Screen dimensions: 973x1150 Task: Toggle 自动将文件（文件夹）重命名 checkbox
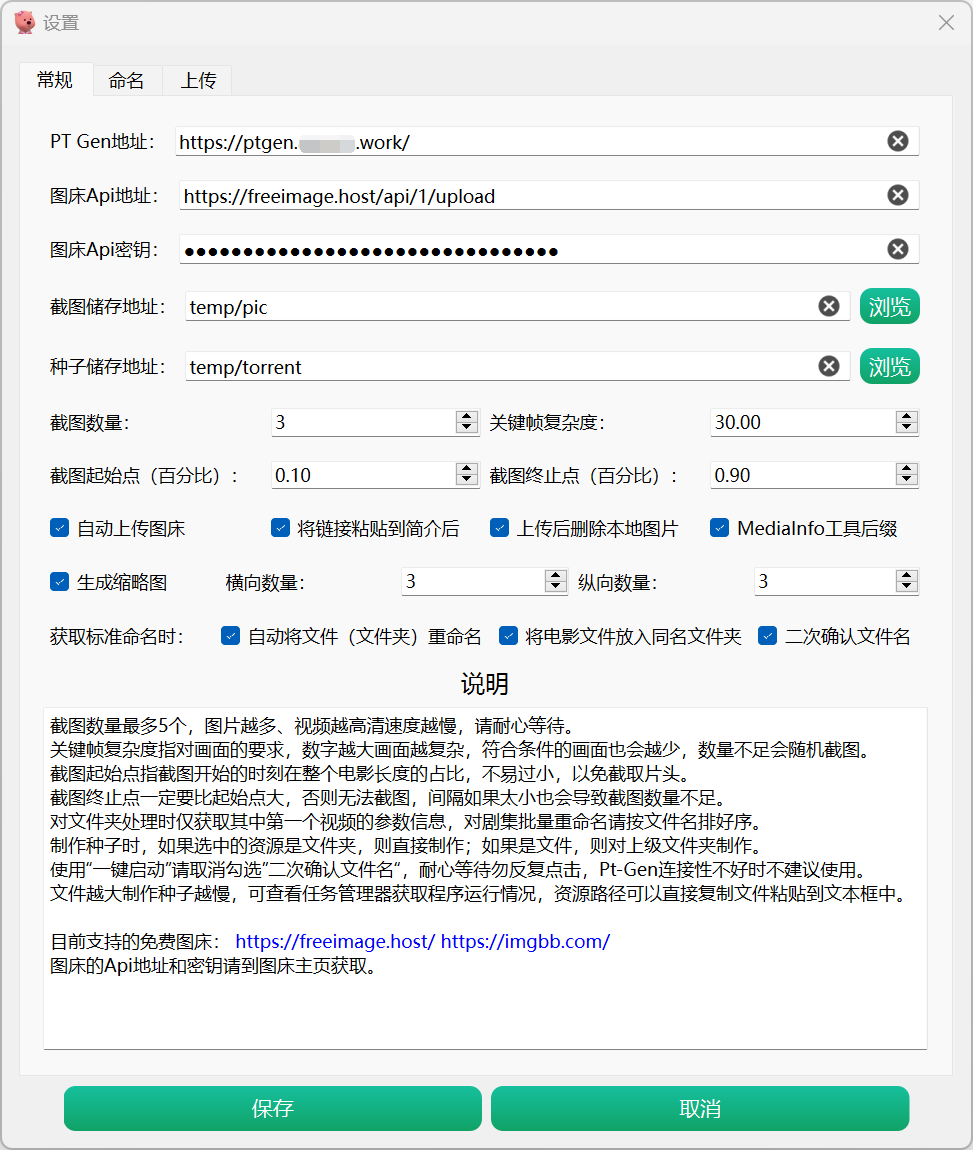point(230,636)
